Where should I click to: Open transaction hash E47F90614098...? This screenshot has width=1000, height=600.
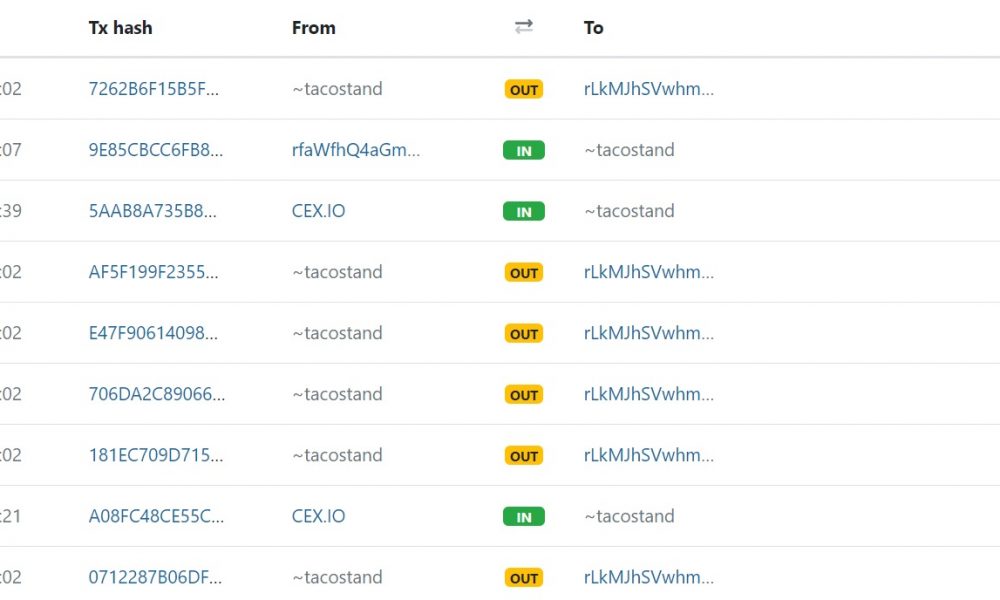[153, 333]
